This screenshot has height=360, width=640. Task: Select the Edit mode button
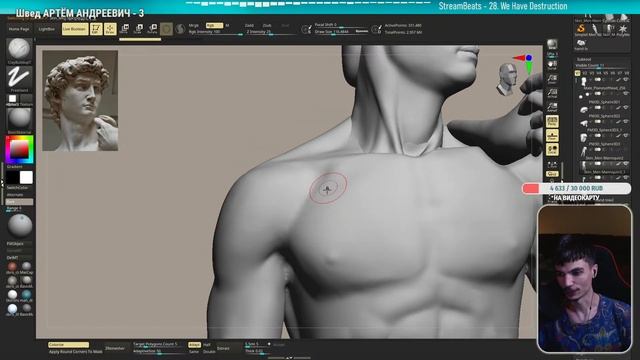pyautogui.click(x=96, y=29)
